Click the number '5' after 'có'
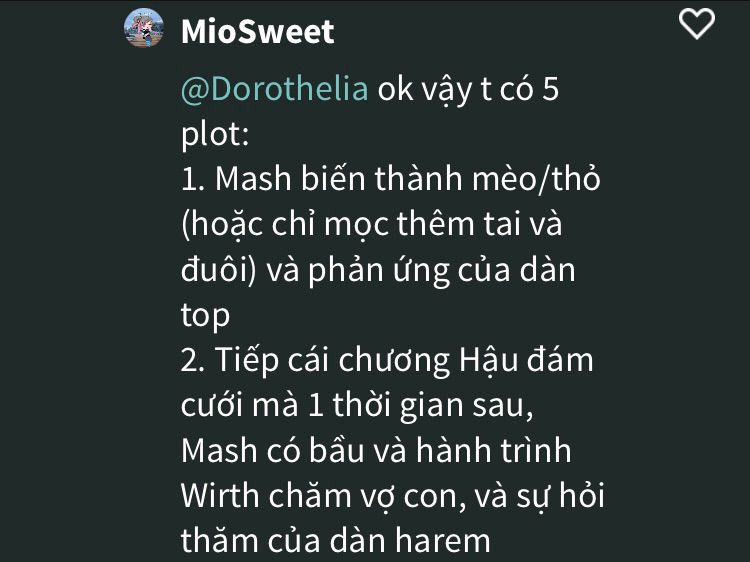Screen dimensions: 750x562 click(x=550, y=89)
